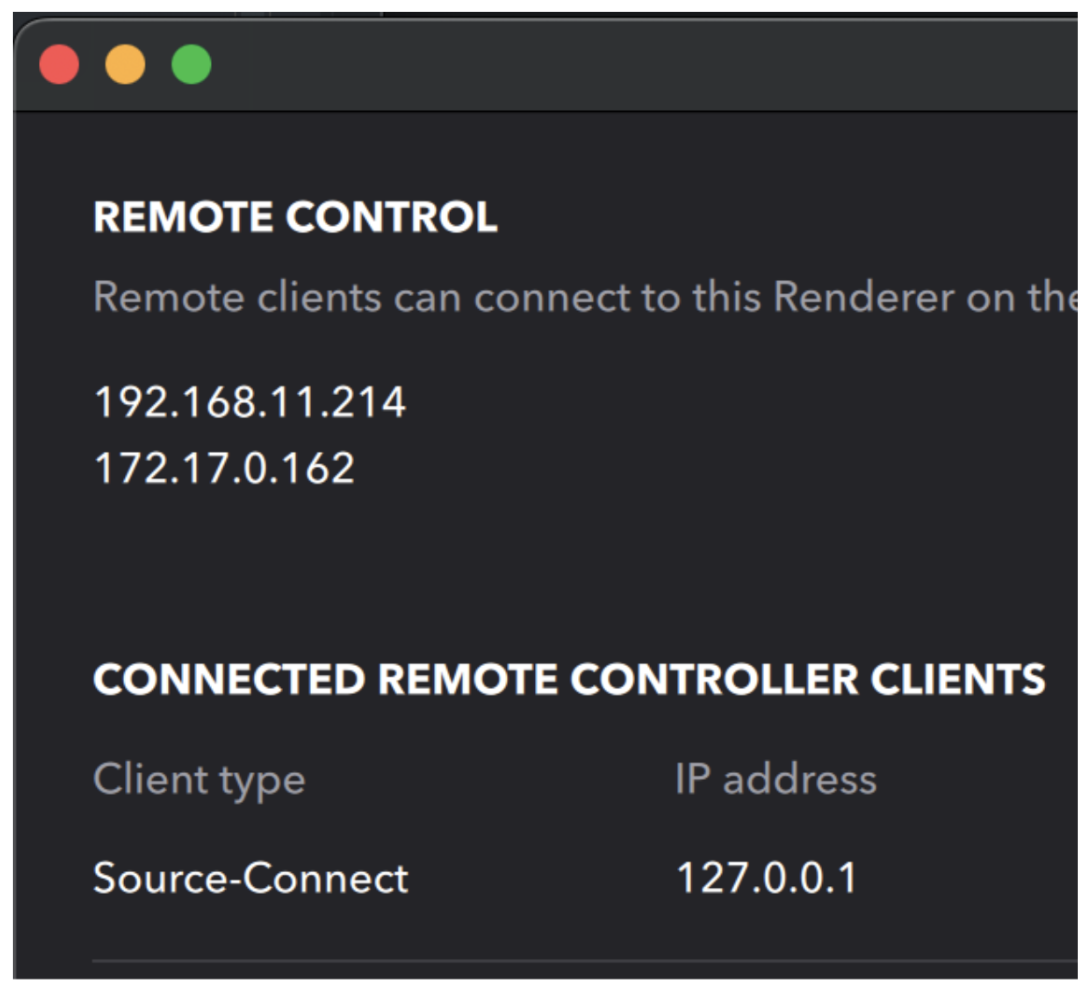
Task: Click the 127.0.0.1 client IP address
Action: coord(766,878)
